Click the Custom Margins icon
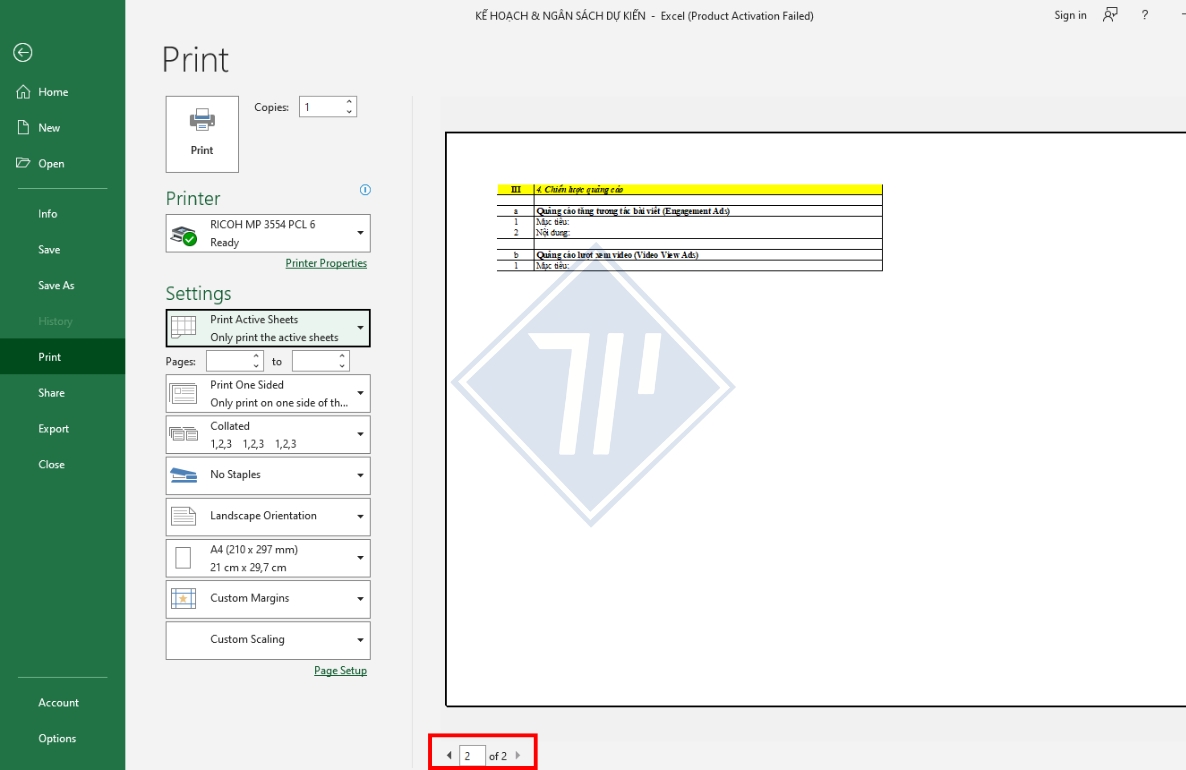The height and width of the screenshot is (770, 1186). coord(184,598)
